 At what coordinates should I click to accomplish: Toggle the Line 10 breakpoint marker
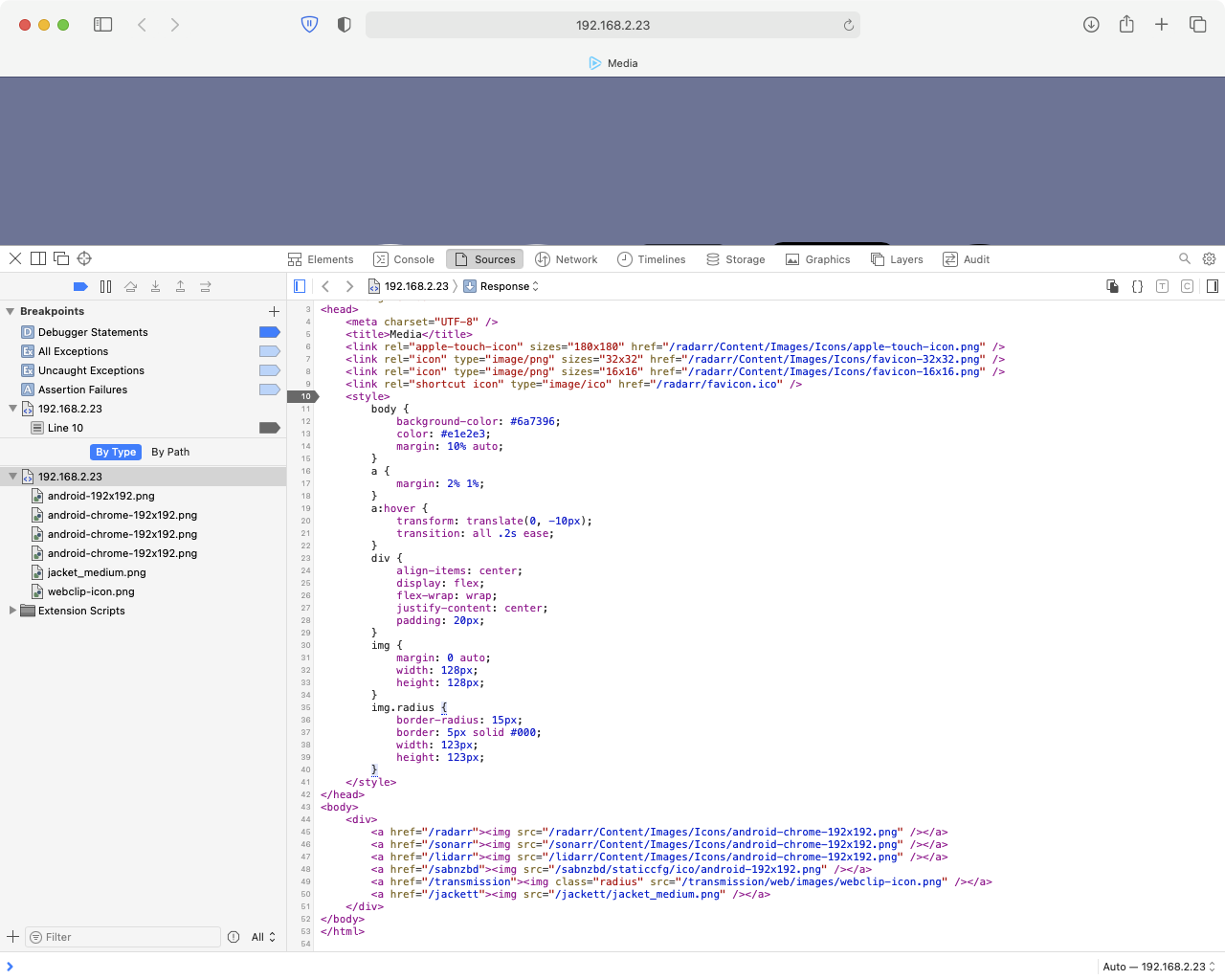pos(270,428)
